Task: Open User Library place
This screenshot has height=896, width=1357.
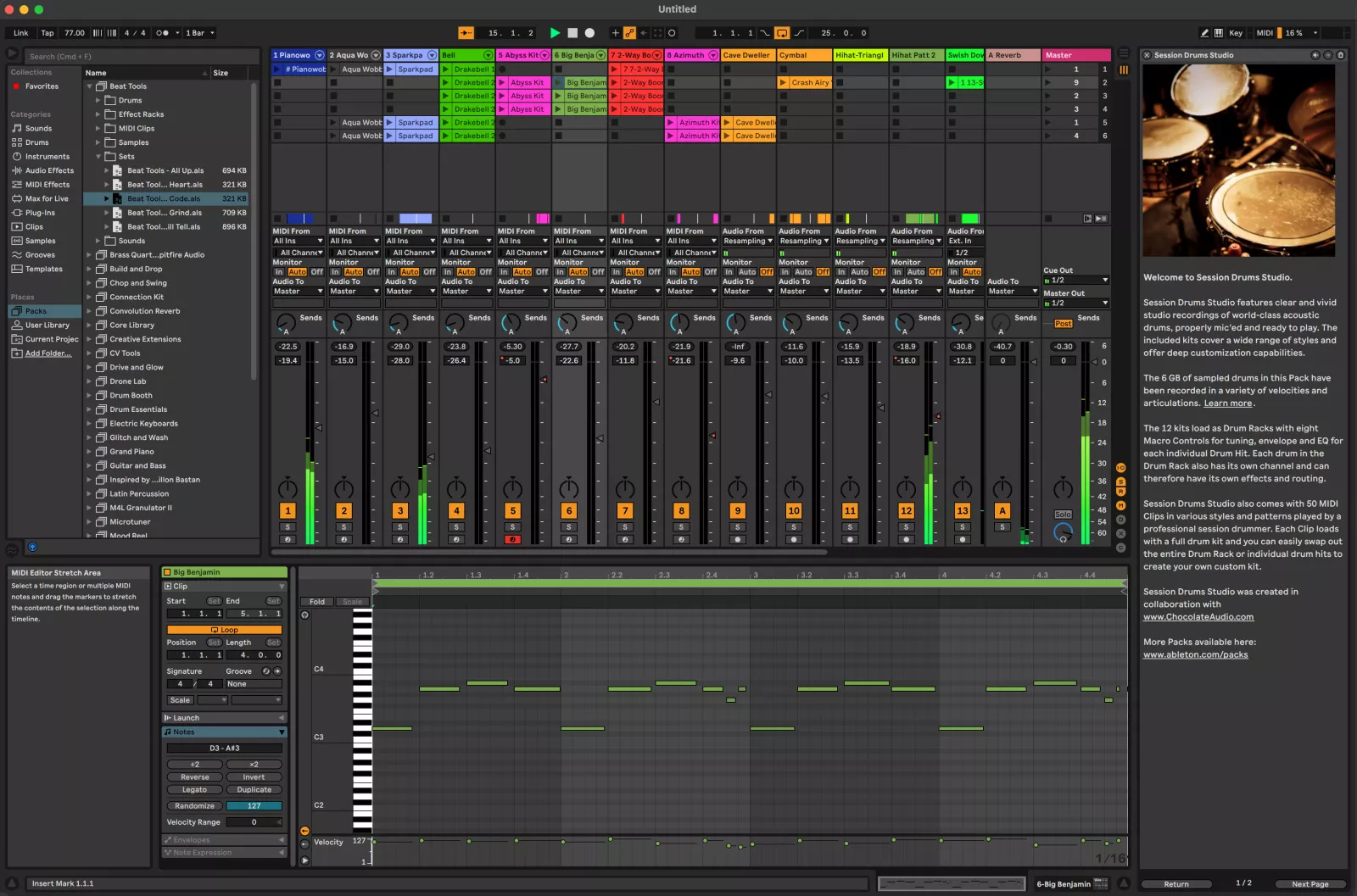Action: [47, 326]
